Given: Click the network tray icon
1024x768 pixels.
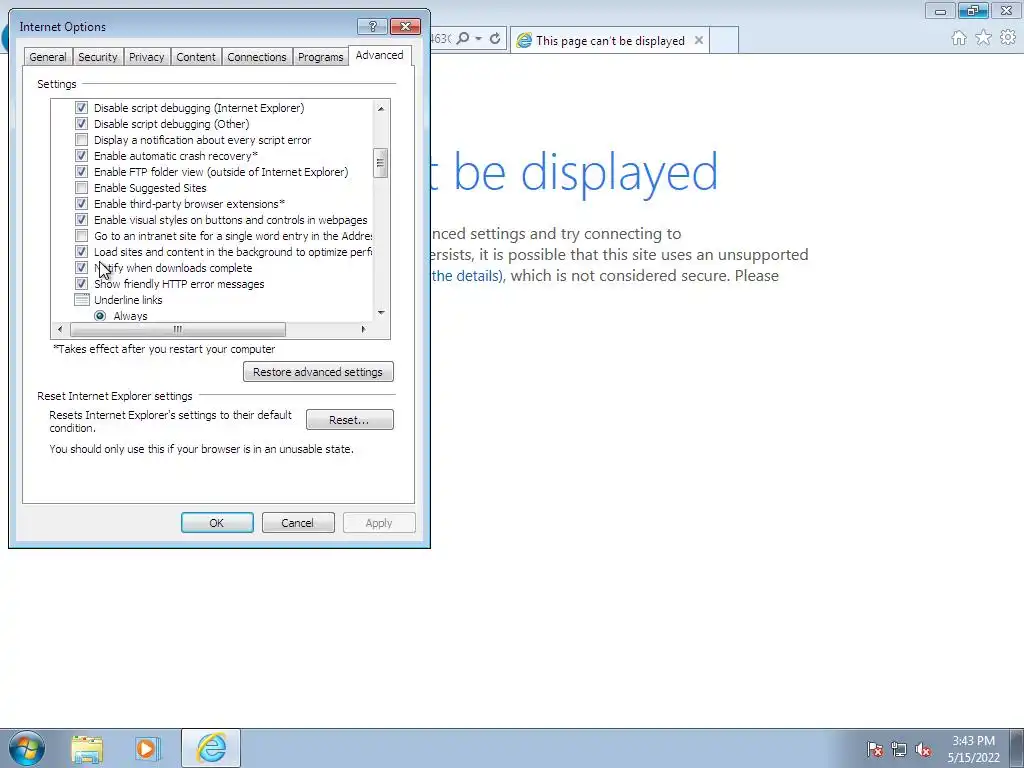Looking at the screenshot, I should (899, 749).
